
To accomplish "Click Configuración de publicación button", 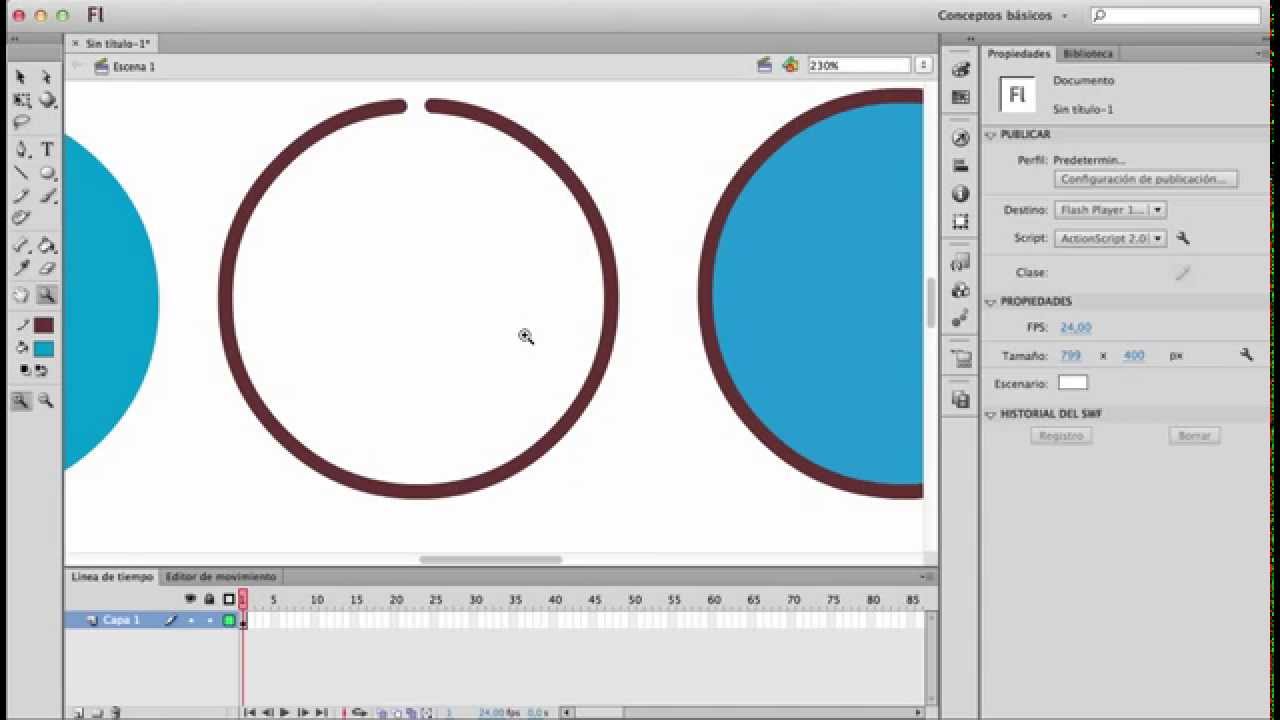I will (x=1146, y=180).
